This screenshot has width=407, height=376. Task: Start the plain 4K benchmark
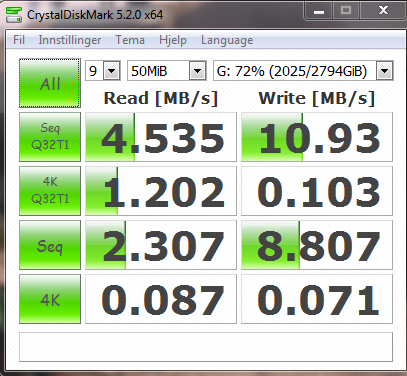point(50,299)
